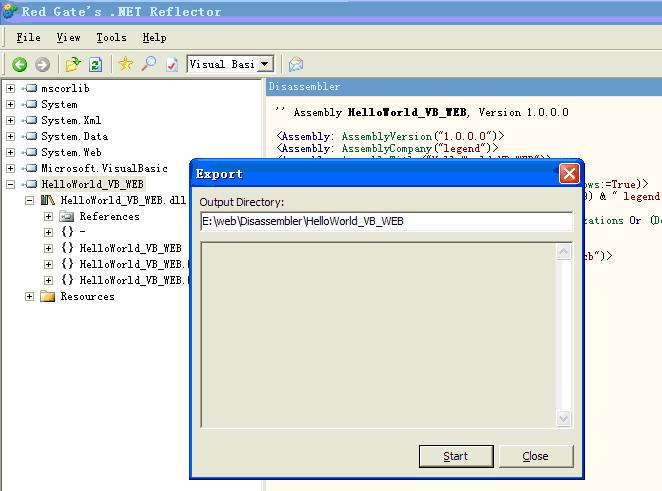Select the Resources tree item

pos(87,296)
